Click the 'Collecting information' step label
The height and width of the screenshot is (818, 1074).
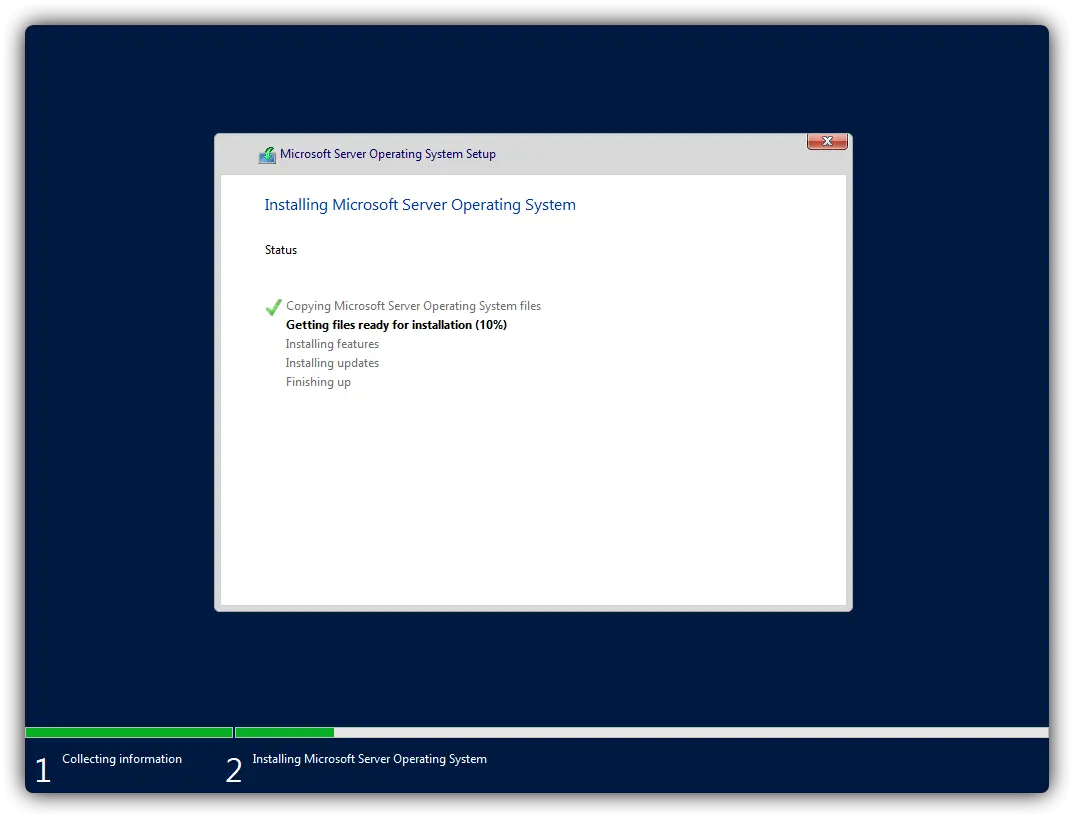(x=122, y=759)
